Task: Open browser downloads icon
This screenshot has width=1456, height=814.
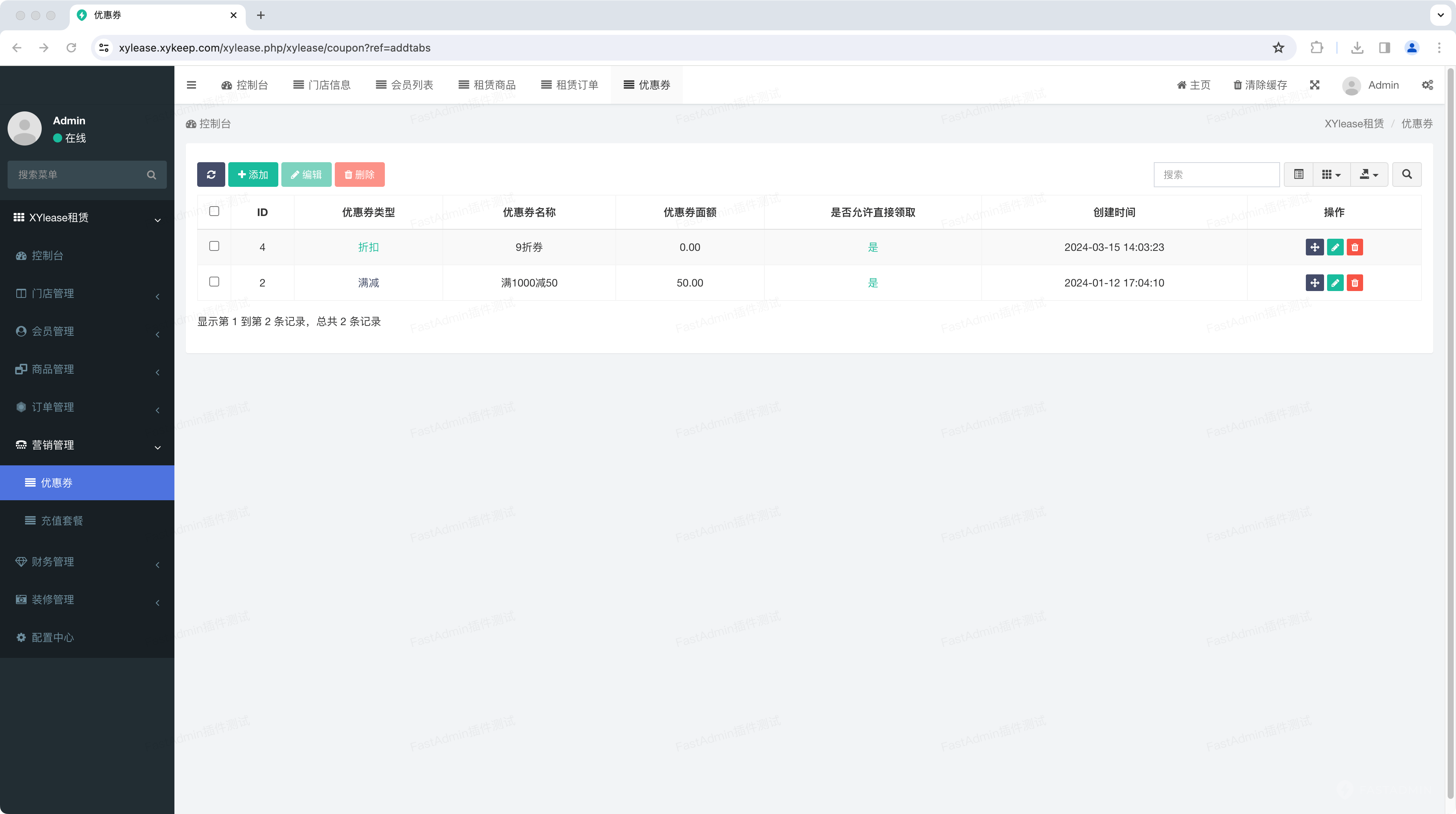Action: [x=1357, y=48]
